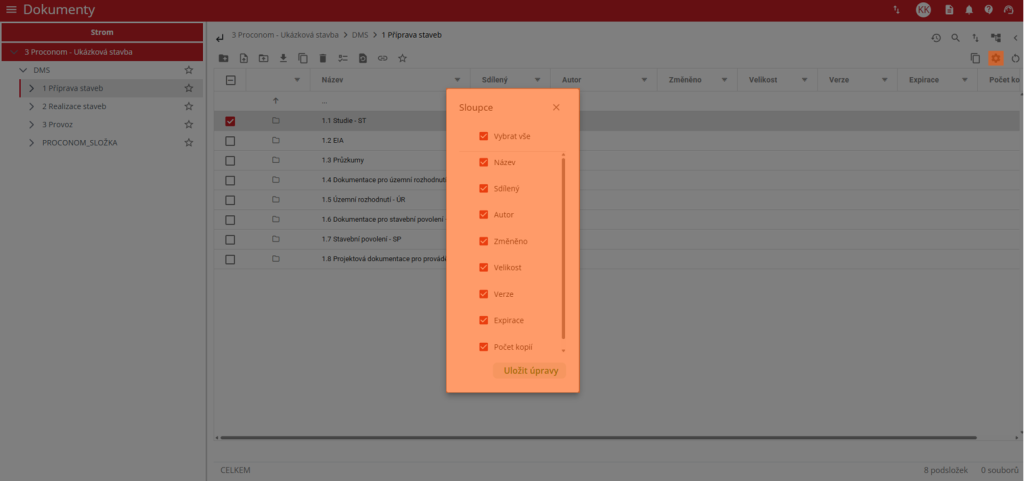Collapse the DMS tree node
Viewport: 1024px width, 481px height.
(x=23, y=71)
